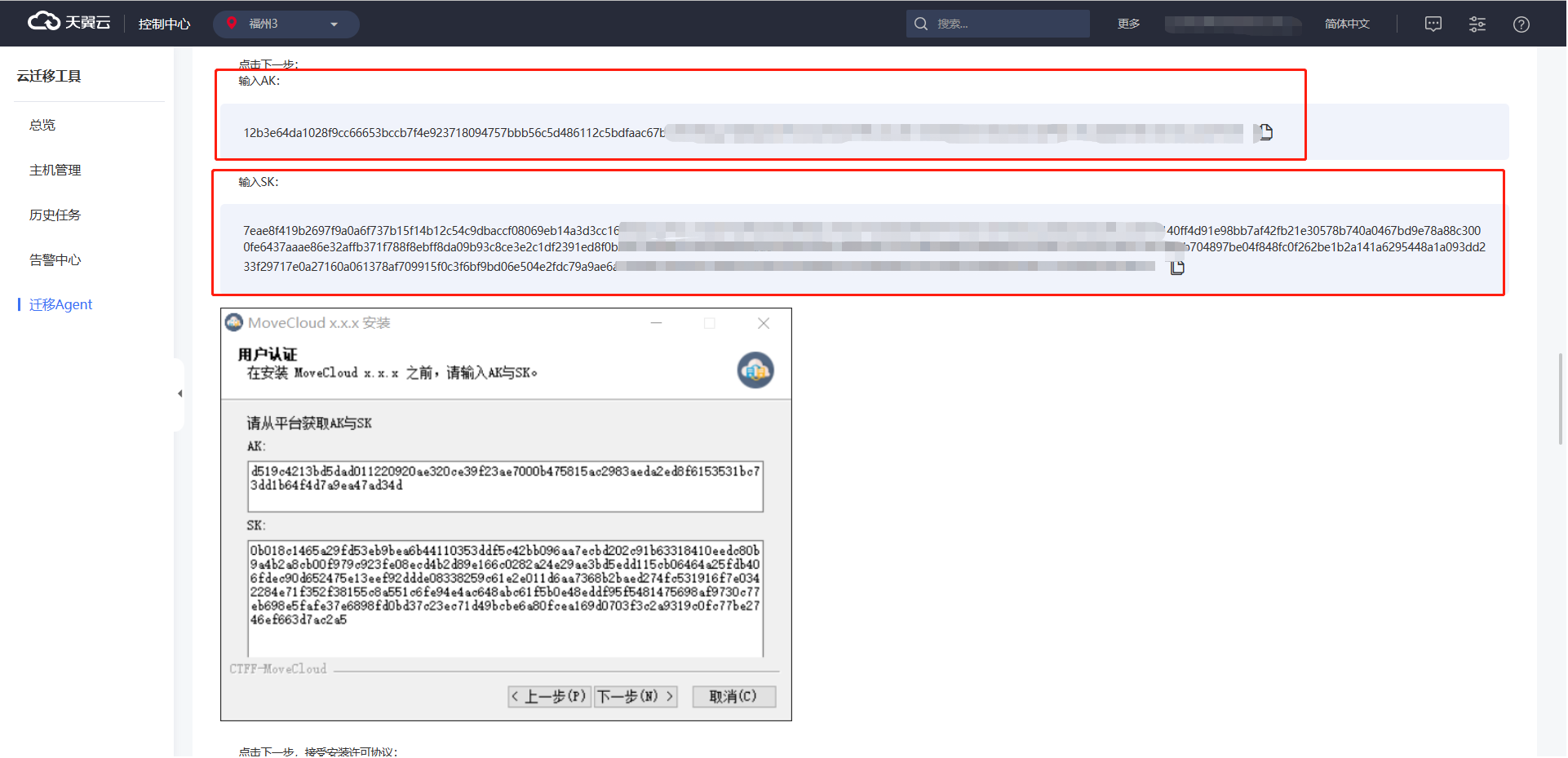Screen dimensions: 1568x758
Task: Open 主机管理 sidebar item
Action: click(x=55, y=170)
